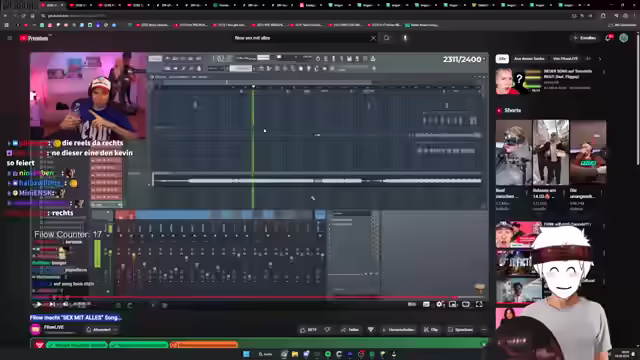Open YouTube notifications bell

(608, 38)
